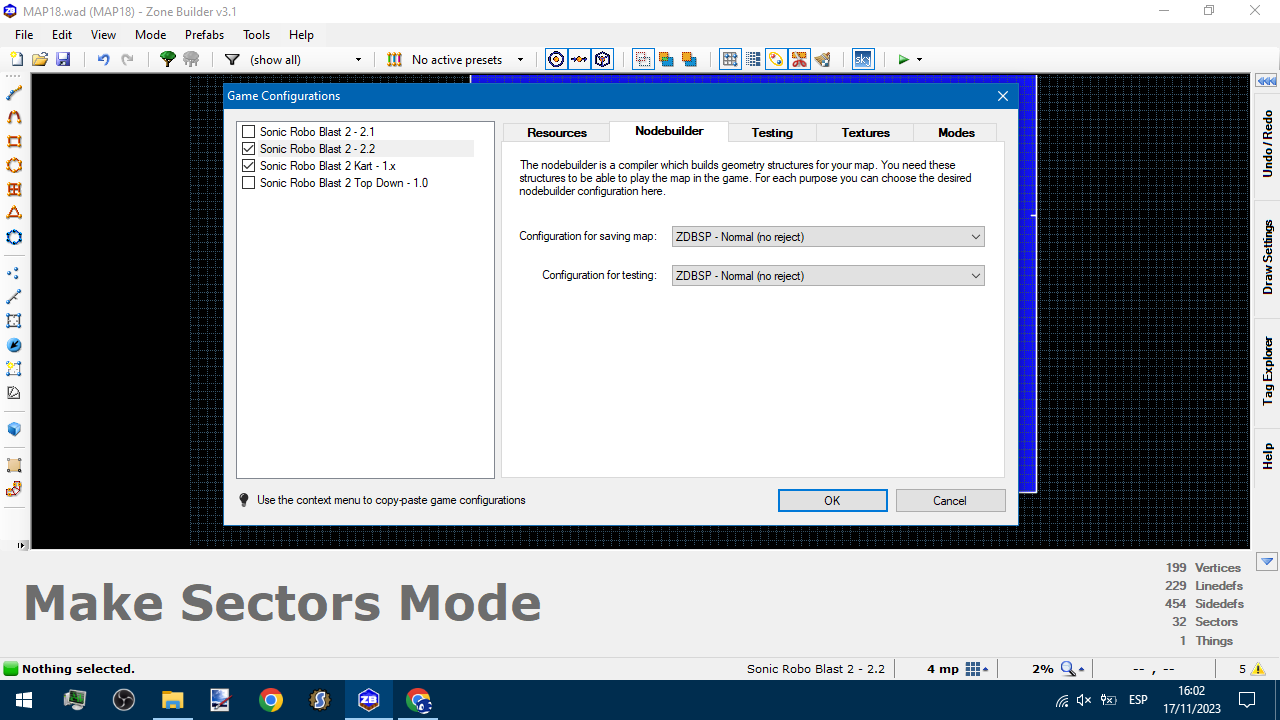Open the File menu
The image size is (1280, 720).
pyautogui.click(x=24, y=34)
